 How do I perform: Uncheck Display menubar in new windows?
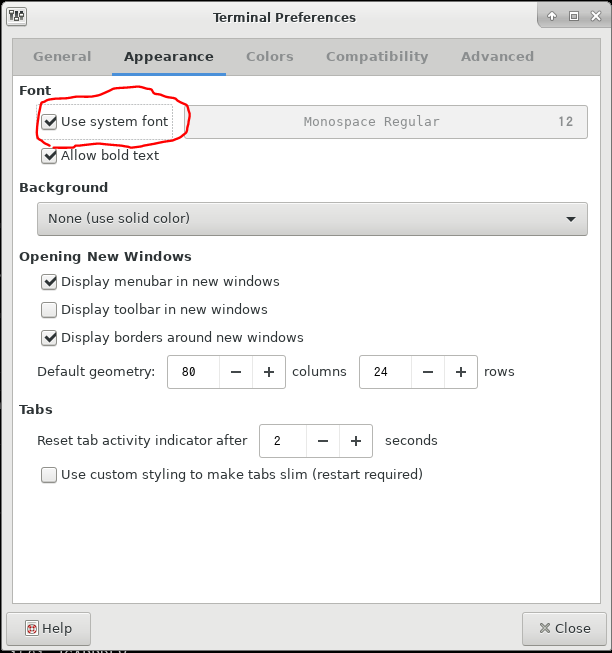[49, 282]
